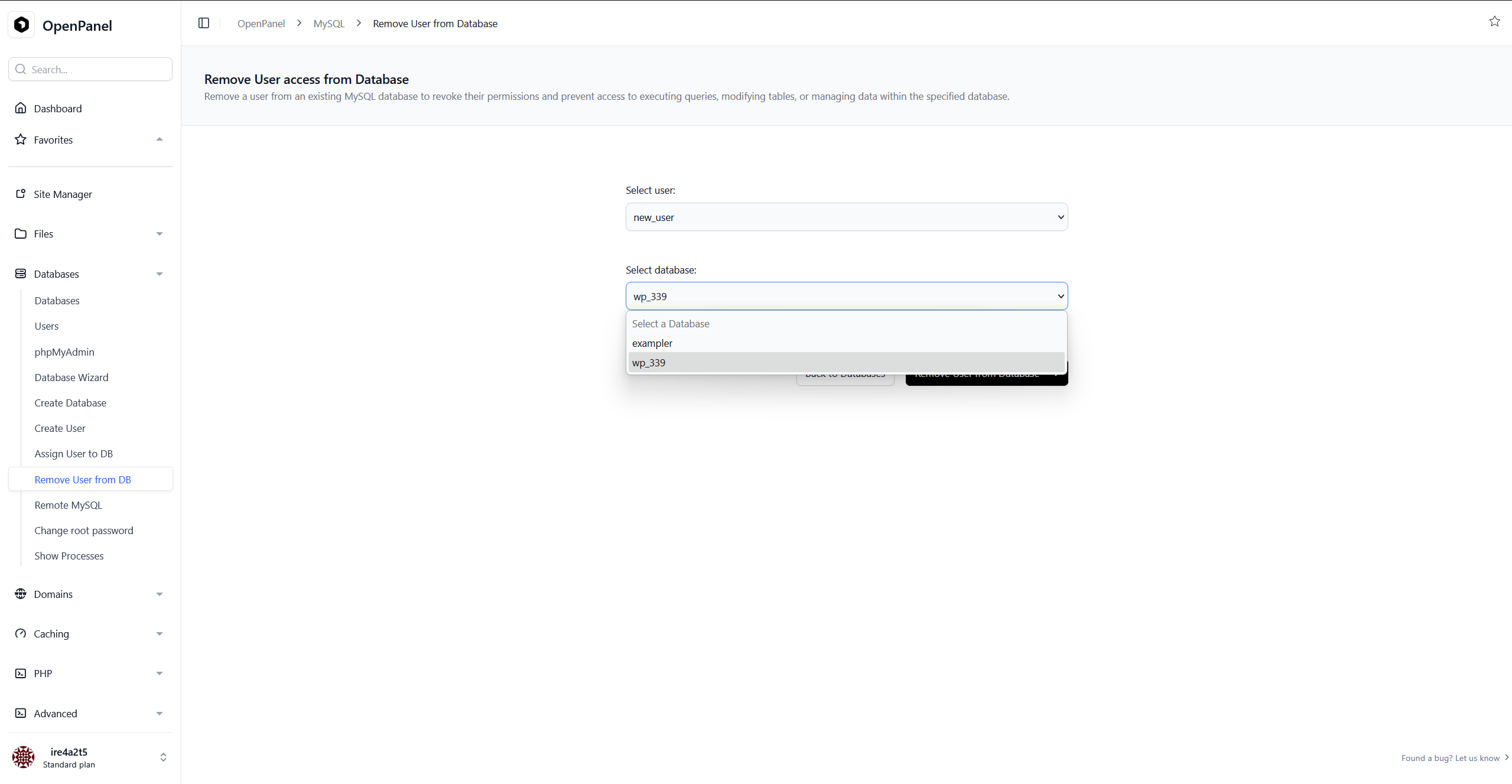Open the Found a bug? Let us know link
This screenshot has height=784, width=1512.
point(1451,758)
